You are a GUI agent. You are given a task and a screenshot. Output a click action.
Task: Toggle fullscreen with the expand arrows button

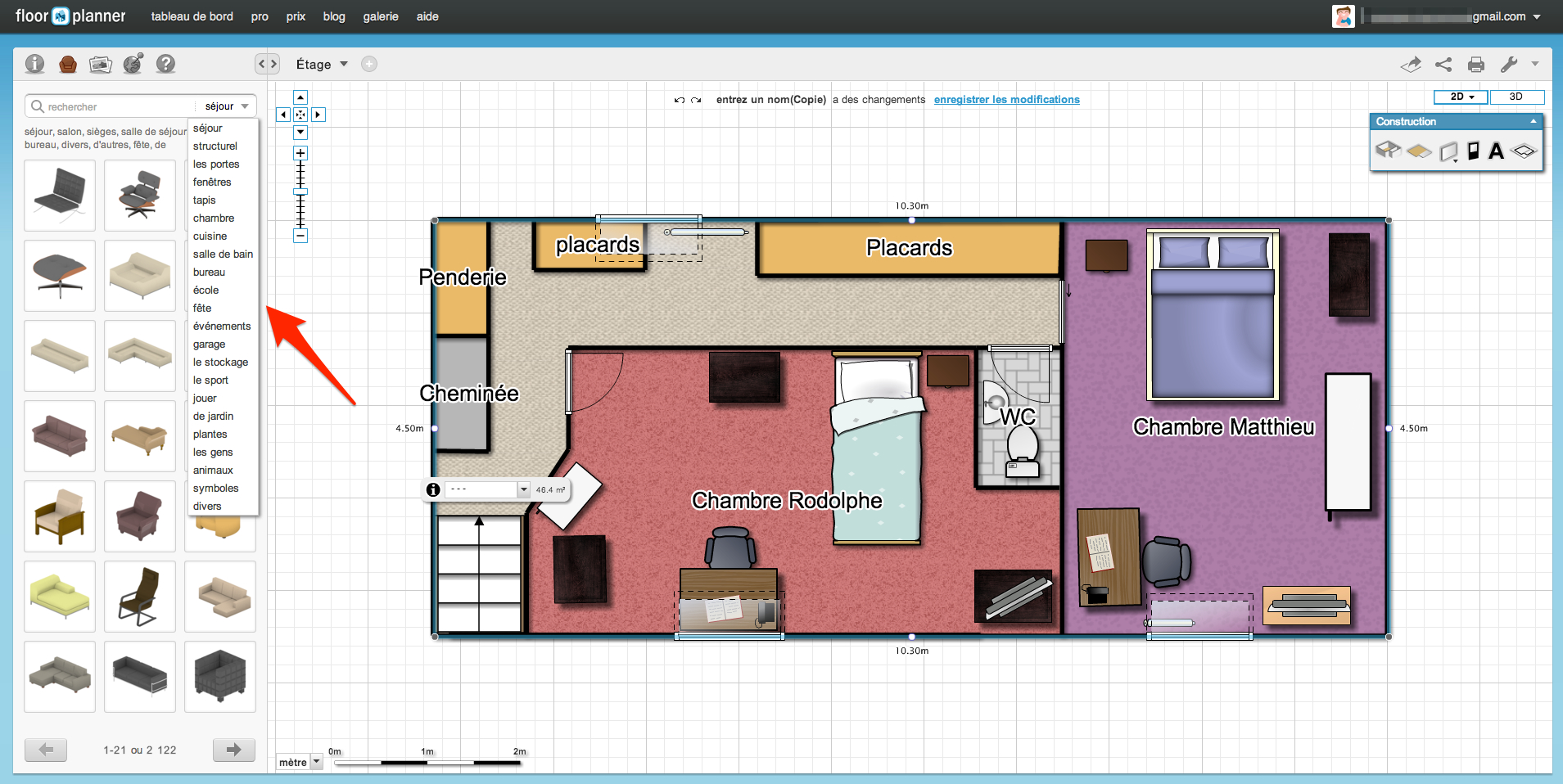click(x=300, y=115)
